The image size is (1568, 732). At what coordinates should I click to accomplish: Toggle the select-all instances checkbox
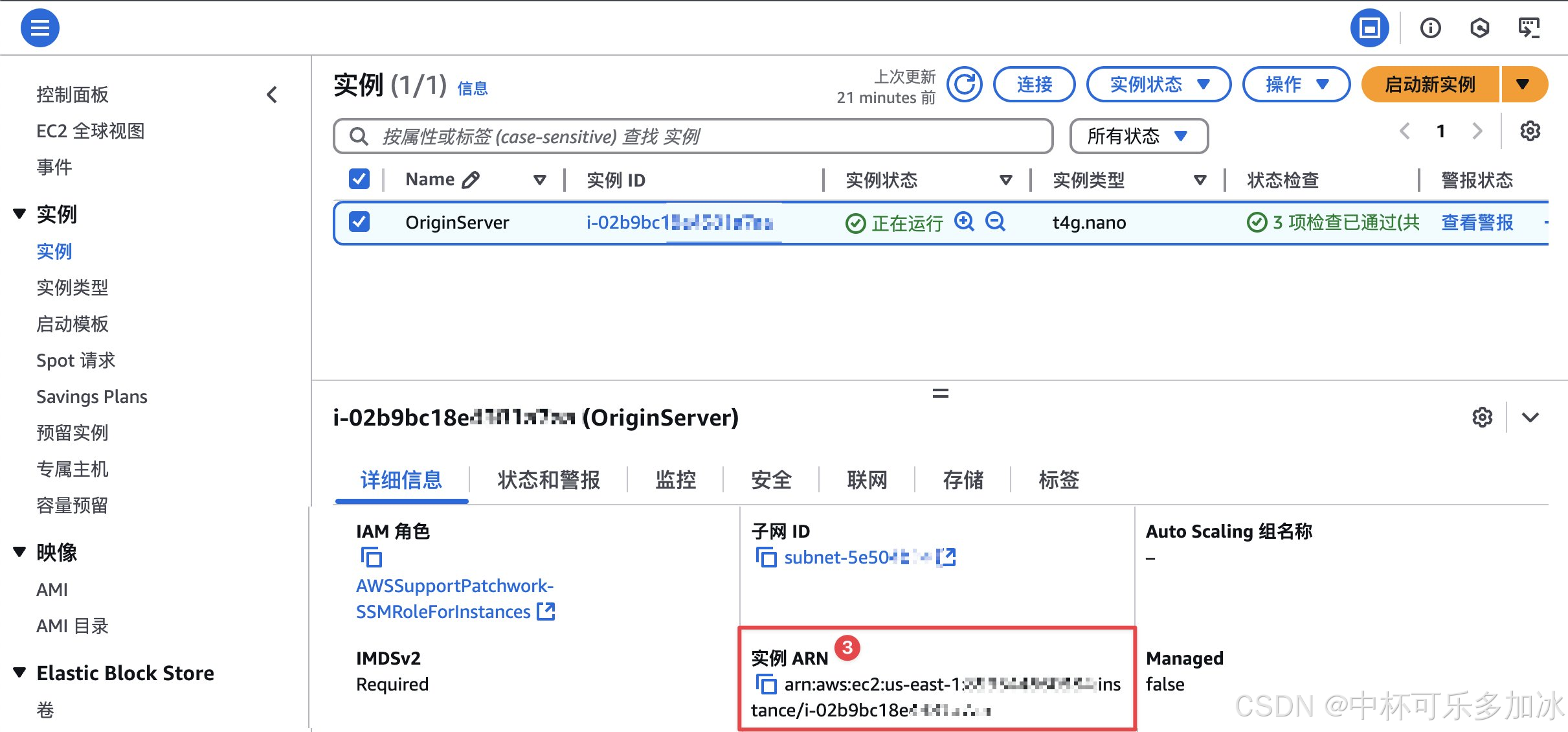[x=359, y=179]
